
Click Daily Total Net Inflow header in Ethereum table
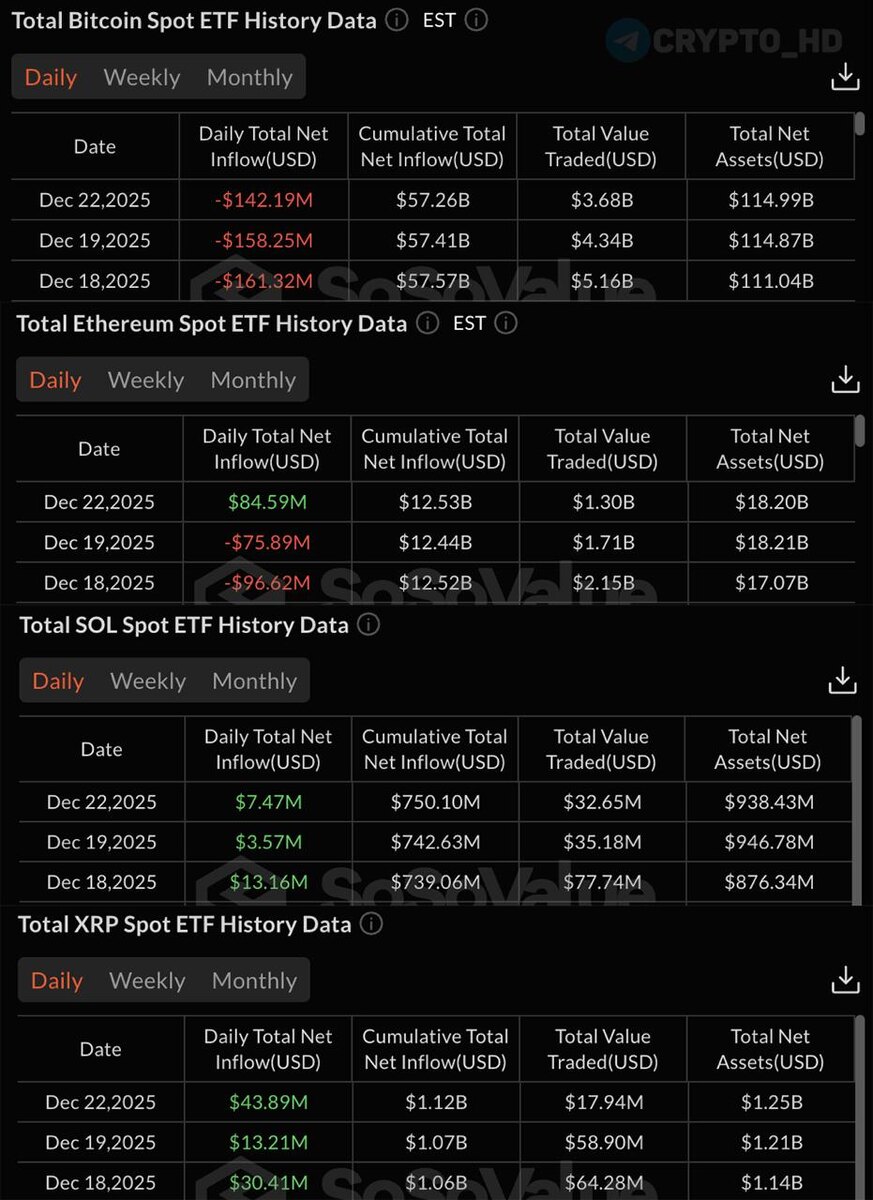click(x=267, y=449)
